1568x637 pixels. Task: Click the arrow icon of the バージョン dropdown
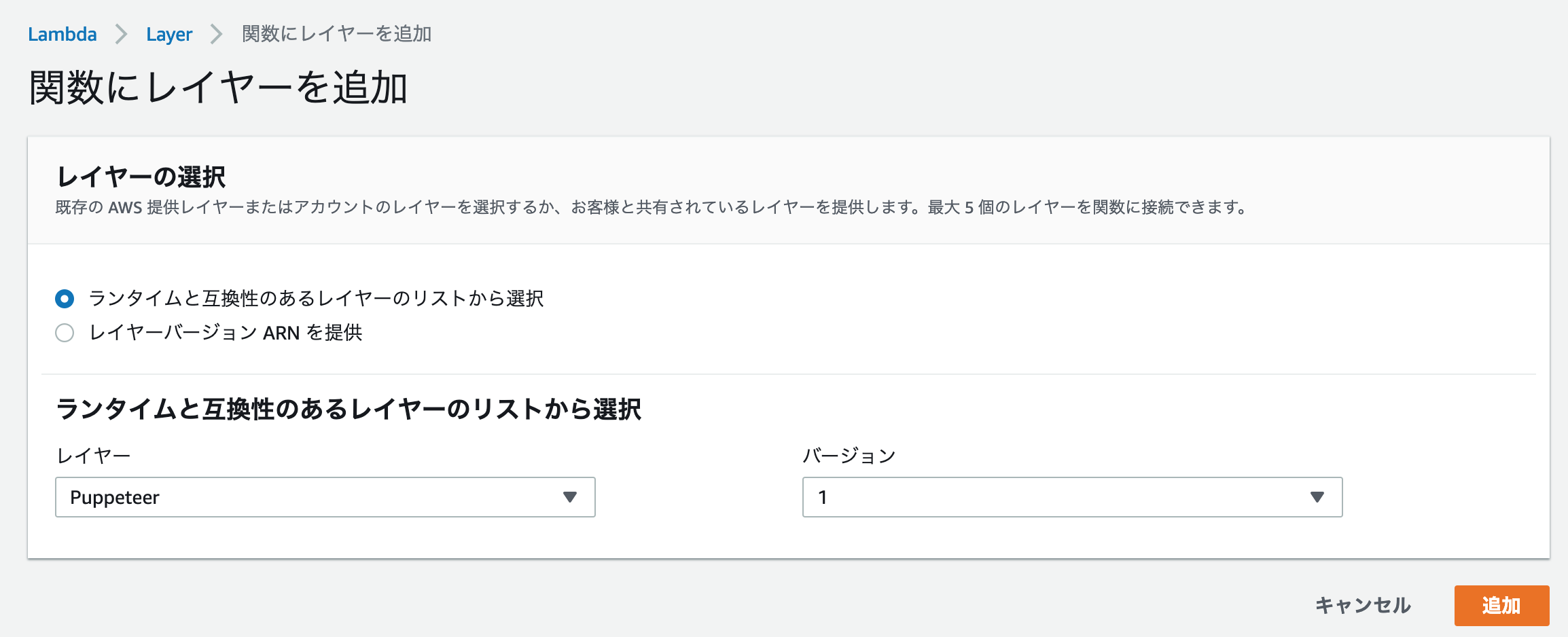click(1317, 497)
